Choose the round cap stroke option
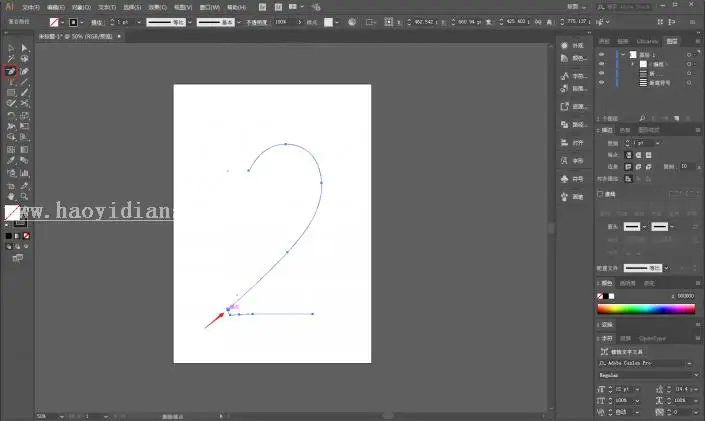The width and height of the screenshot is (705, 421). (638, 155)
